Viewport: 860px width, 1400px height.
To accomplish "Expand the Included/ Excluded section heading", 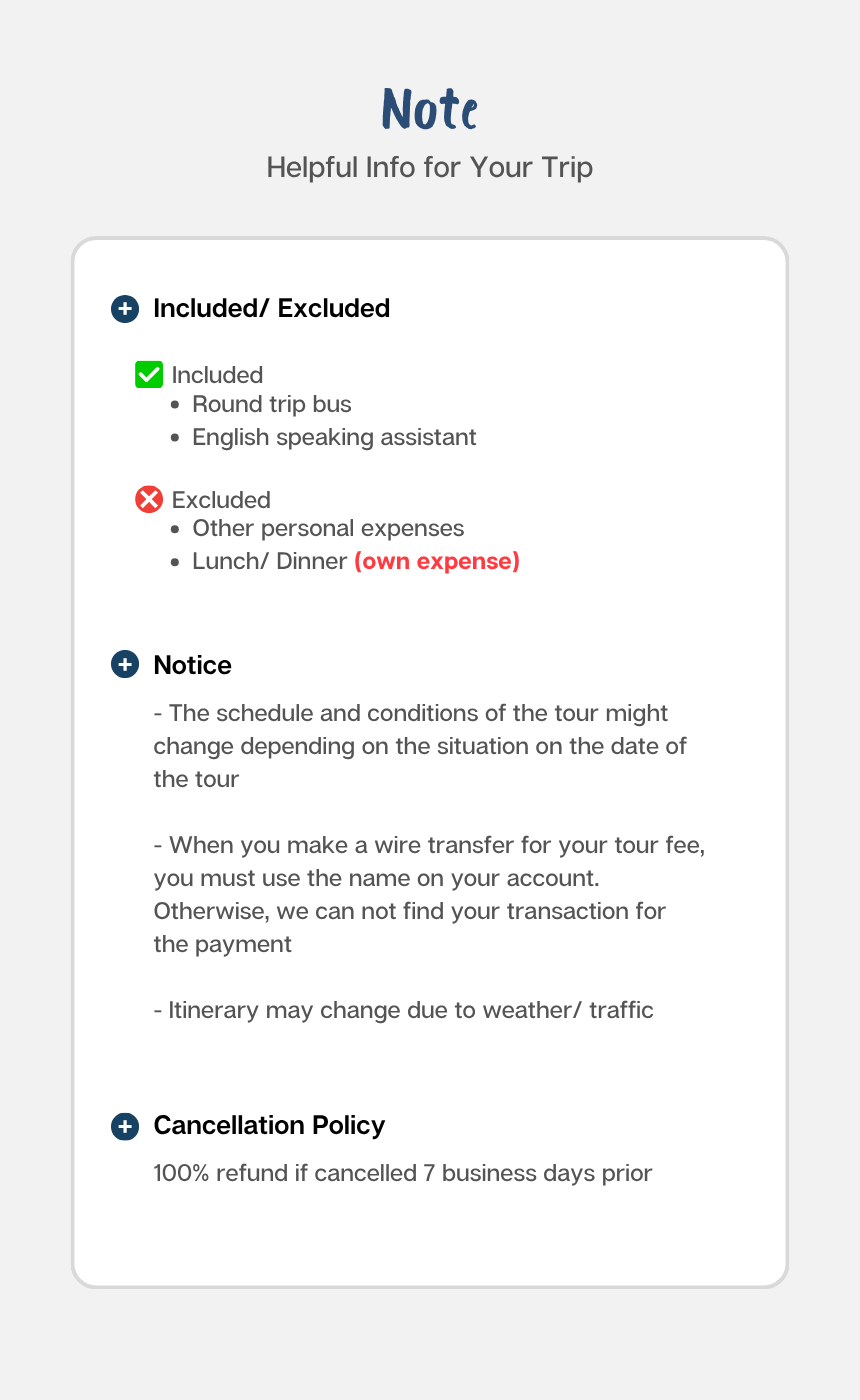I will [271, 309].
